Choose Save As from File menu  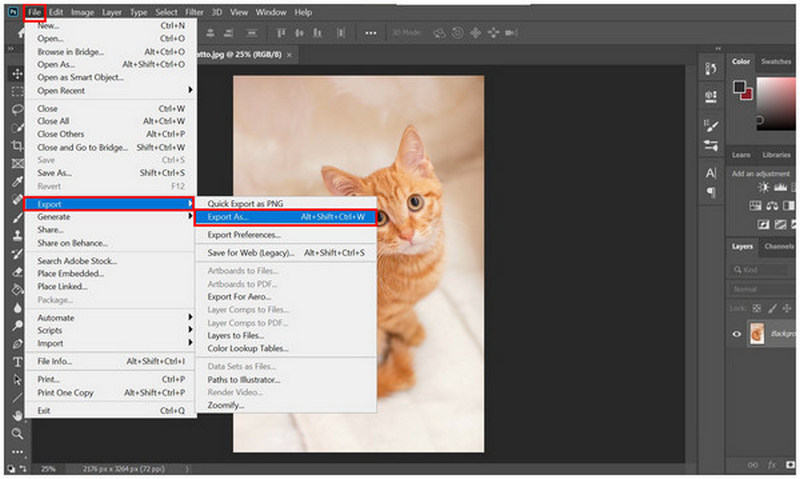coord(111,173)
